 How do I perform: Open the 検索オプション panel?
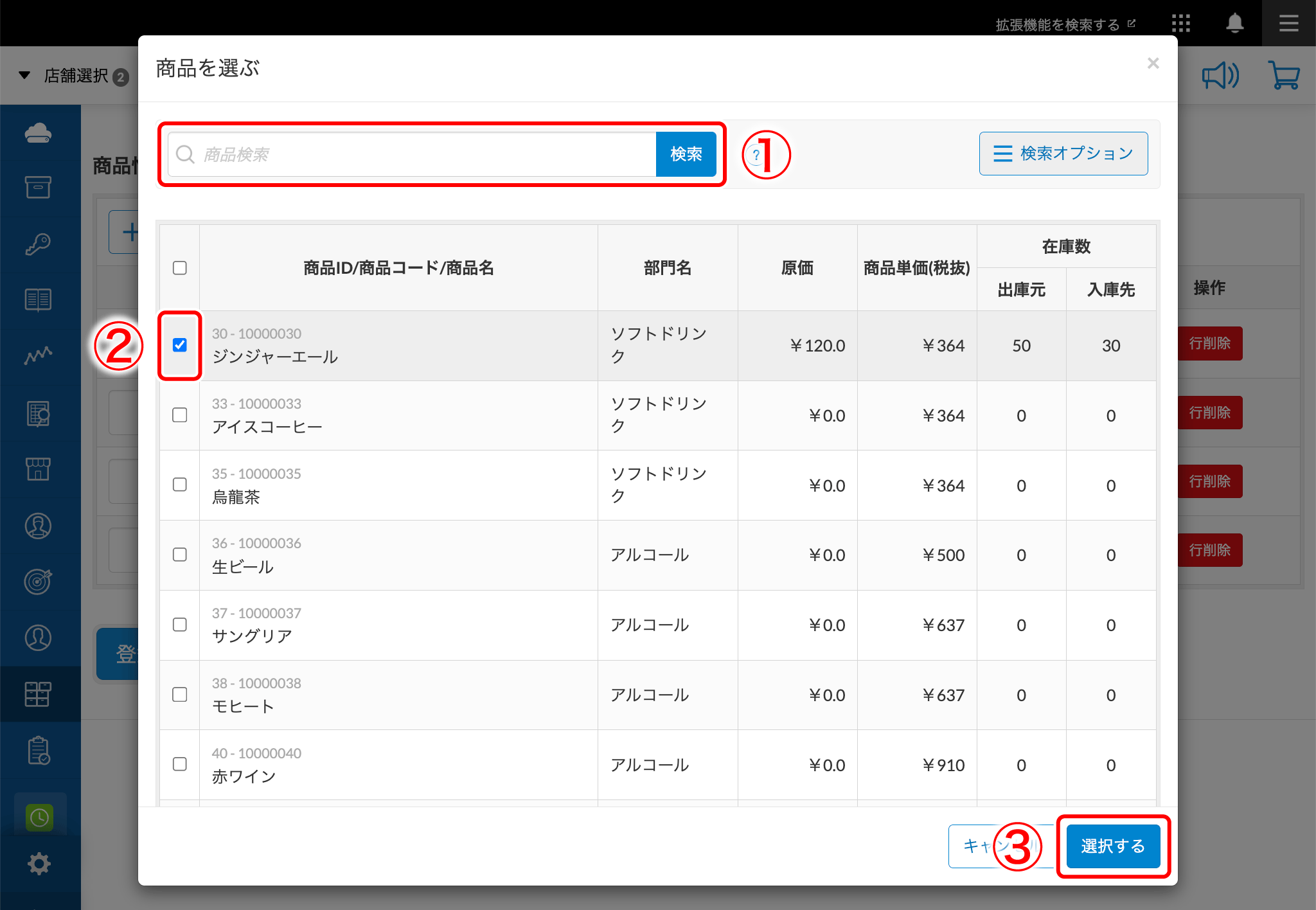click(1063, 154)
